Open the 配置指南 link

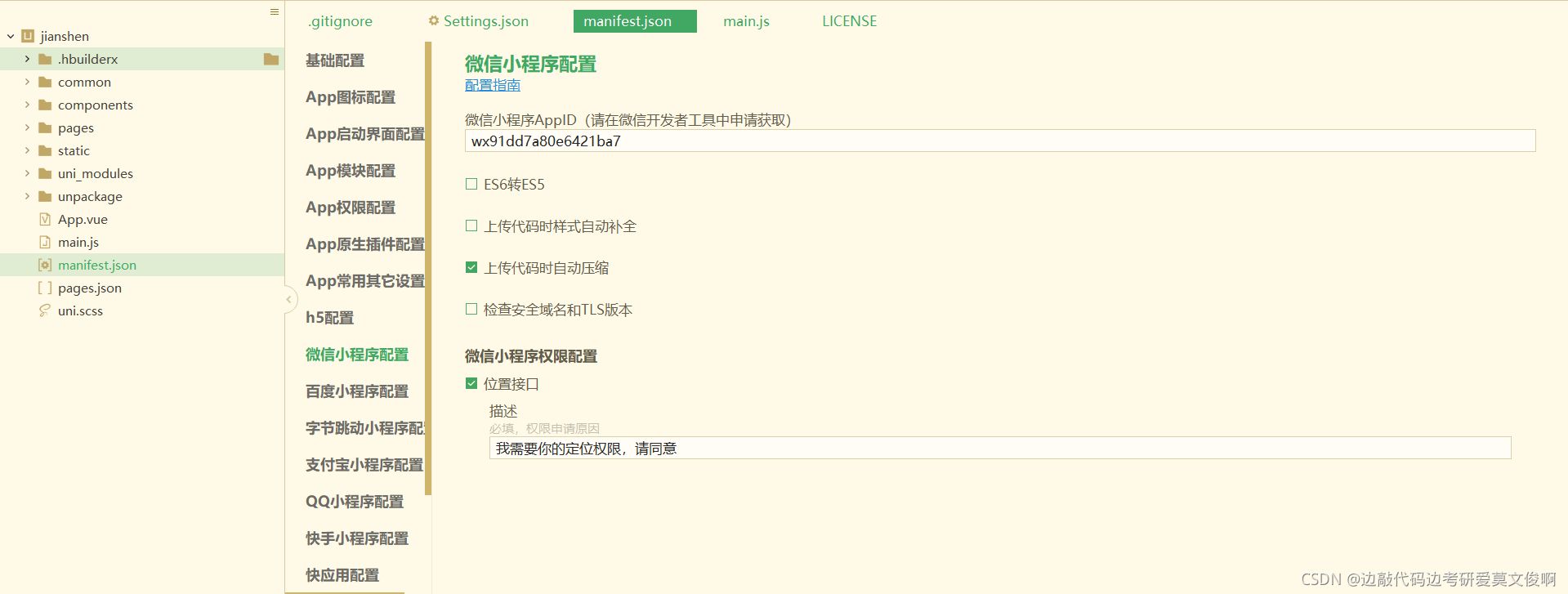tap(493, 85)
